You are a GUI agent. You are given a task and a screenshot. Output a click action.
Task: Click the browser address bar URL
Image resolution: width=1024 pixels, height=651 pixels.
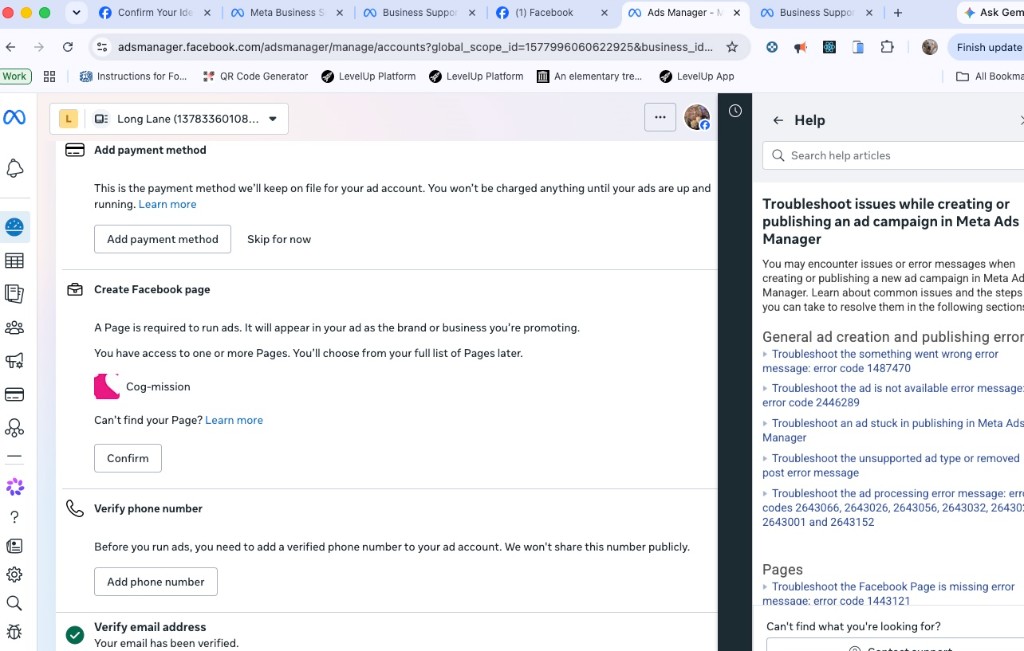click(x=415, y=47)
